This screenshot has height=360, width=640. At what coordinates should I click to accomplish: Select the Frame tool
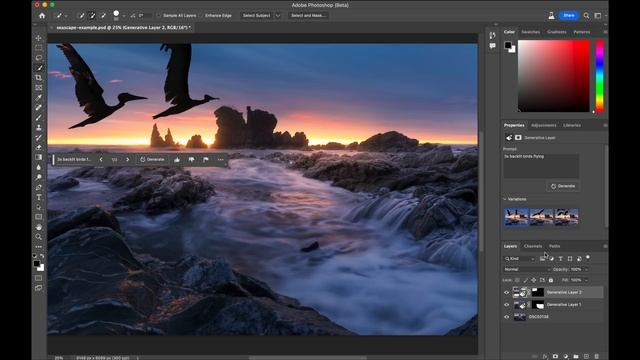[39, 88]
